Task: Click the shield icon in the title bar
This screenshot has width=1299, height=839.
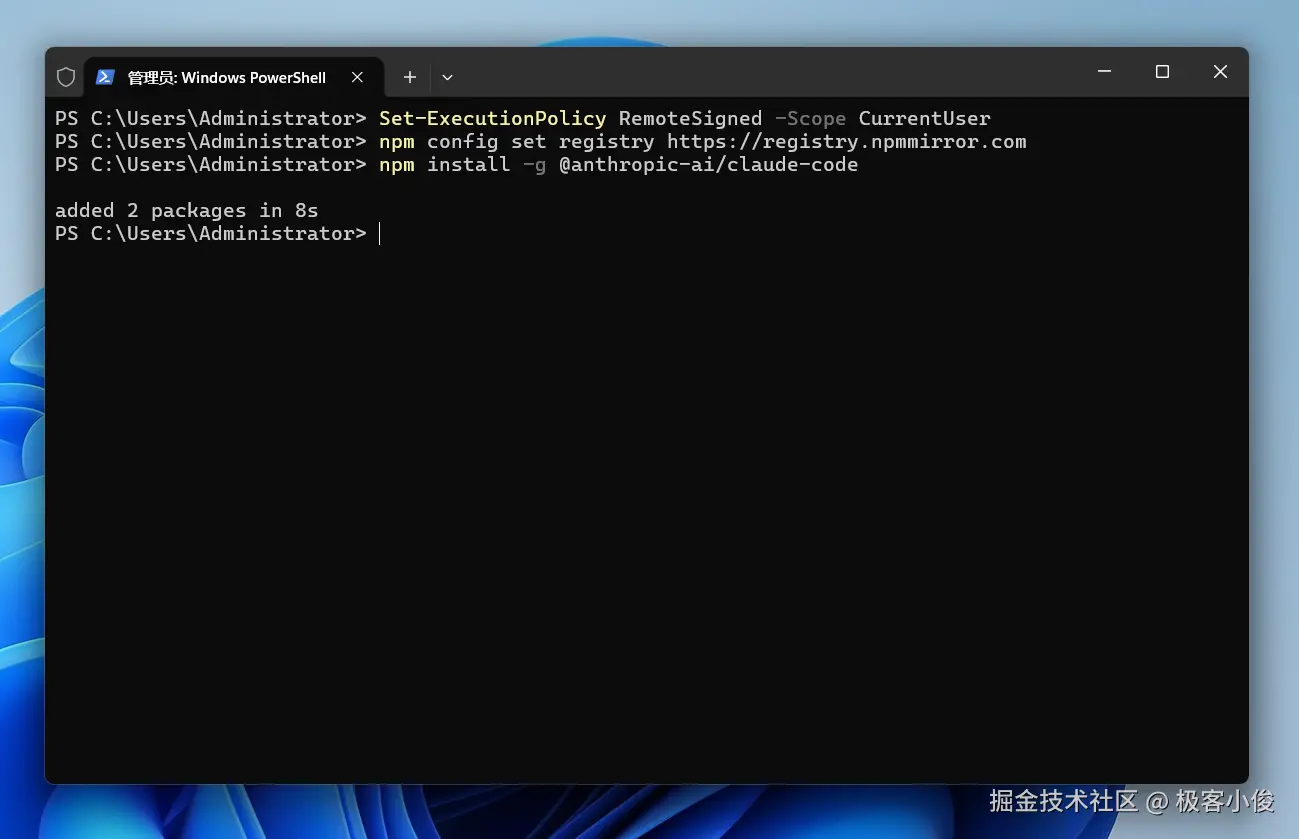Action: point(66,77)
